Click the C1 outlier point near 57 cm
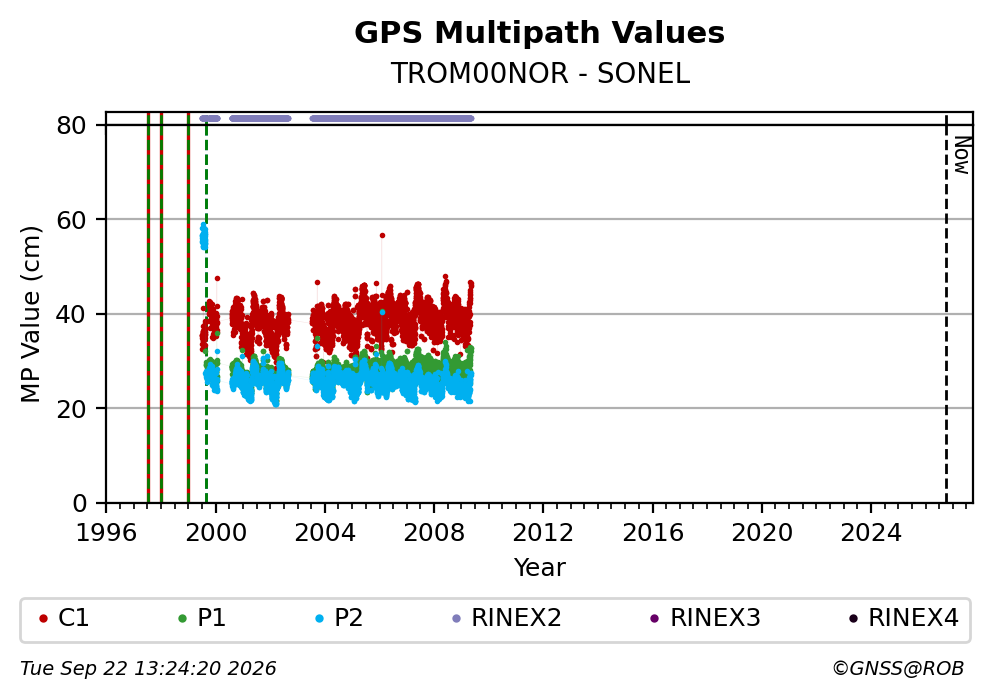The image size is (992, 699). [382, 235]
